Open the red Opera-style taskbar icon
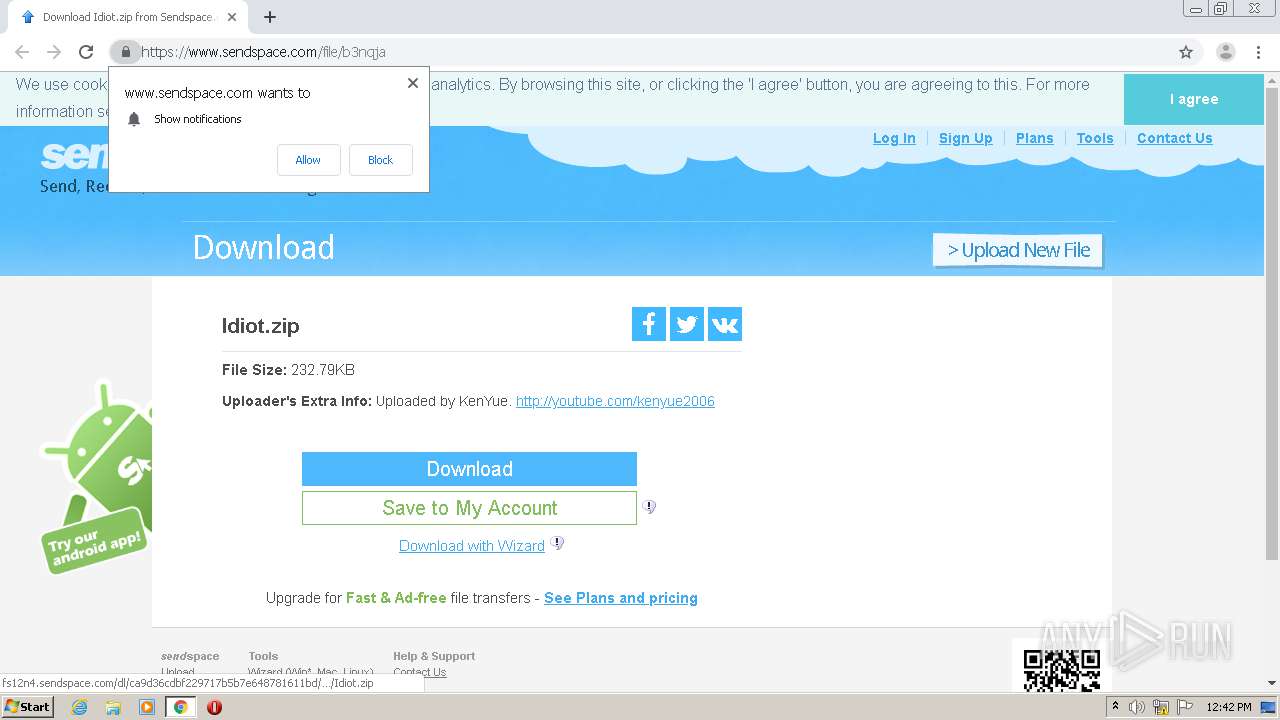This screenshot has width=1280, height=720. (214, 707)
